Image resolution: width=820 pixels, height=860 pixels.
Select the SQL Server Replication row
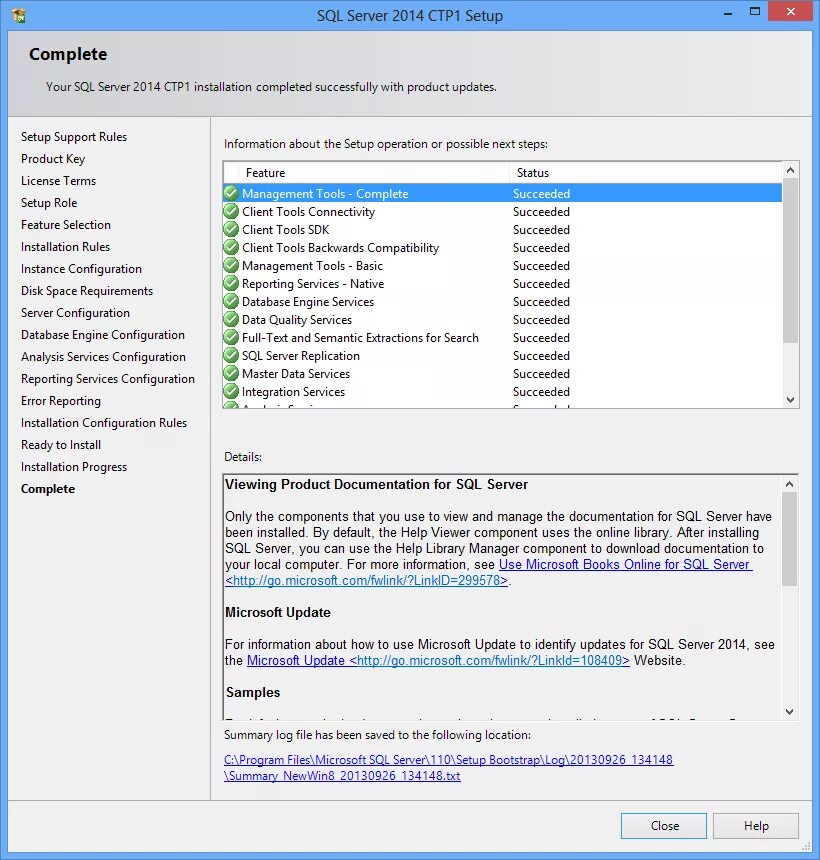pos(502,355)
